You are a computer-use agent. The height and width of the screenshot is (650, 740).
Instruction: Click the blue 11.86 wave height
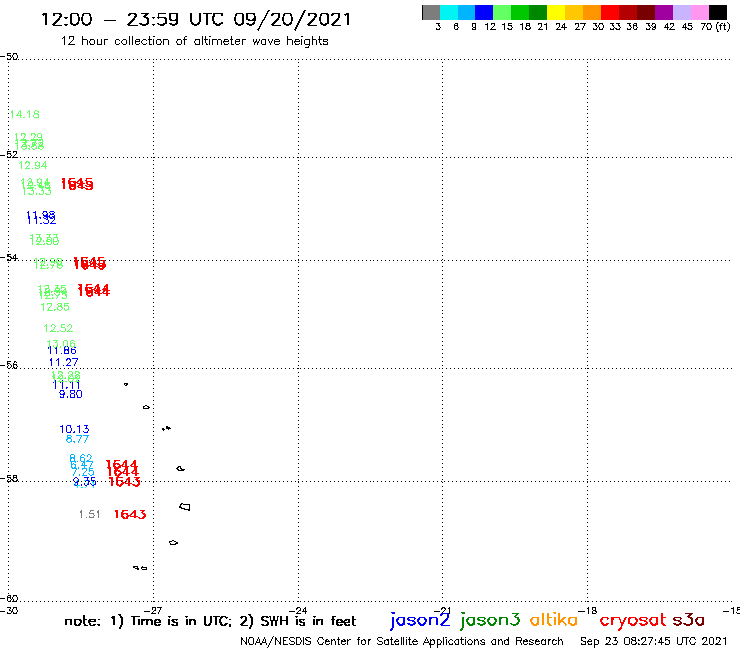coord(62,350)
